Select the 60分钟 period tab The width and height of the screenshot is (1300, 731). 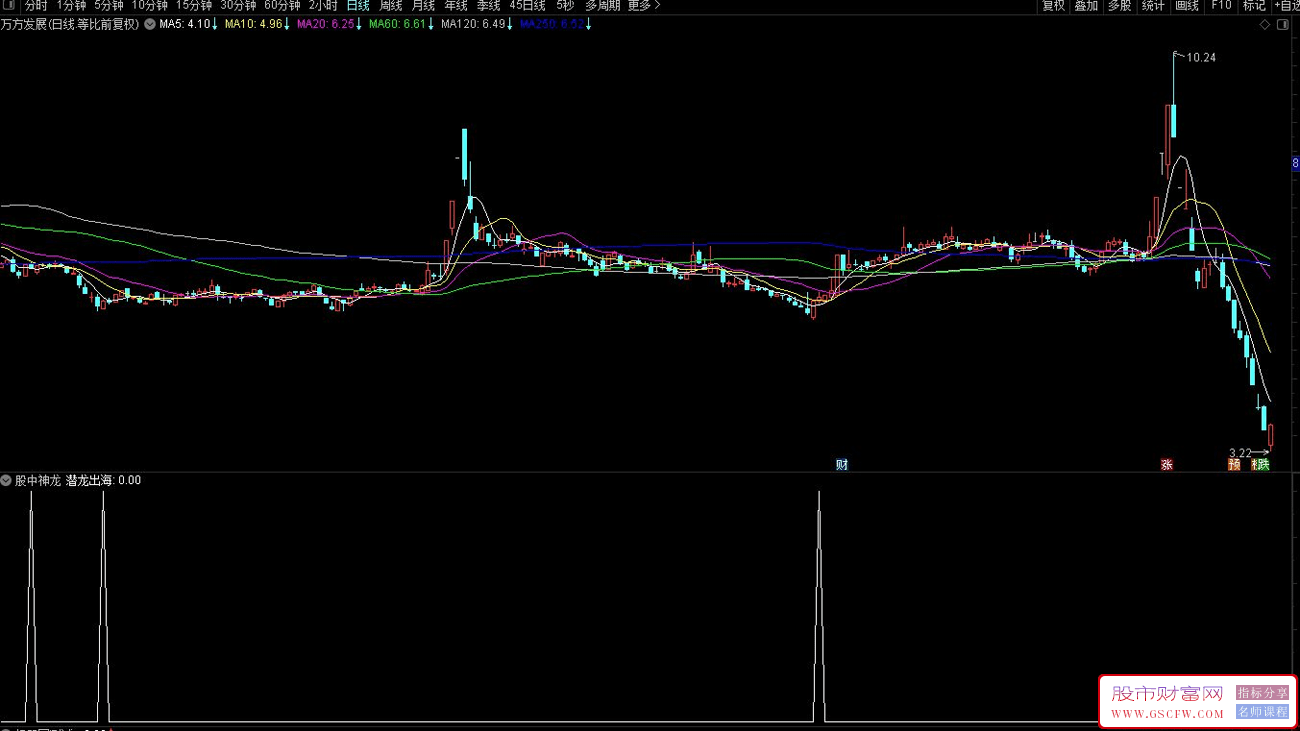282,6
